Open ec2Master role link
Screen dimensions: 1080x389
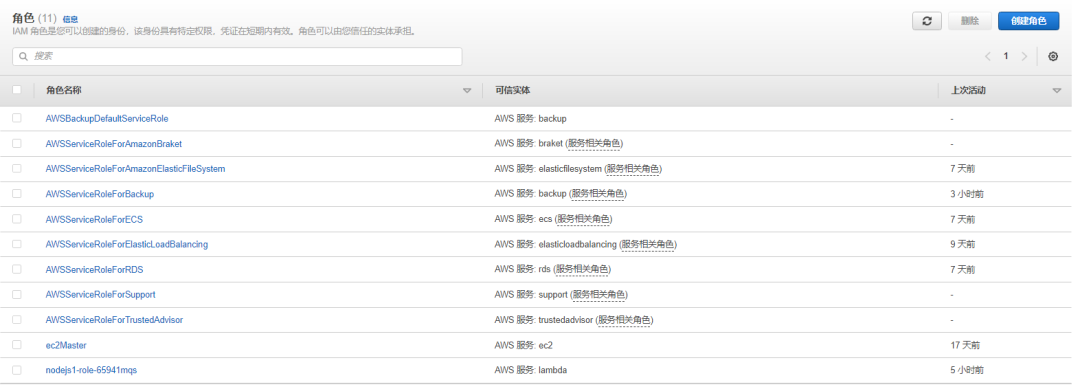tap(66, 345)
